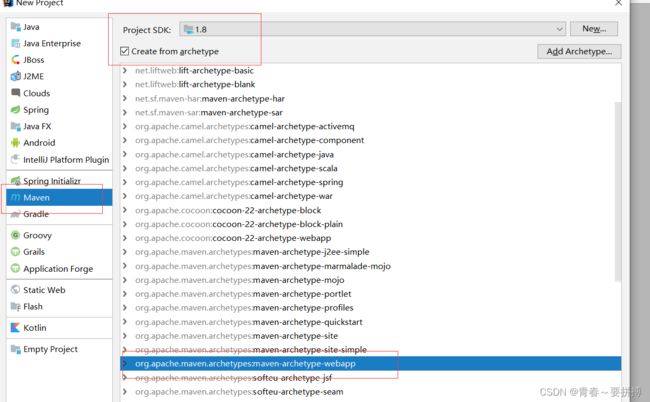Select Static Web project type label
This screenshot has width=650, height=402.
(x=44, y=290)
